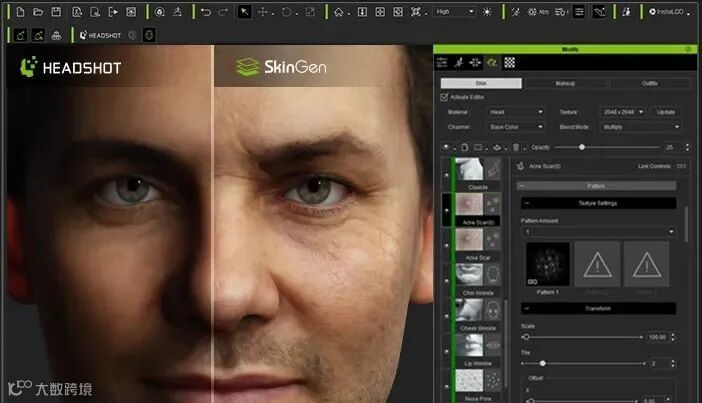Click the Redo arrow in the toolbar
This screenshot has height=403, width=702.
(223, 12)
